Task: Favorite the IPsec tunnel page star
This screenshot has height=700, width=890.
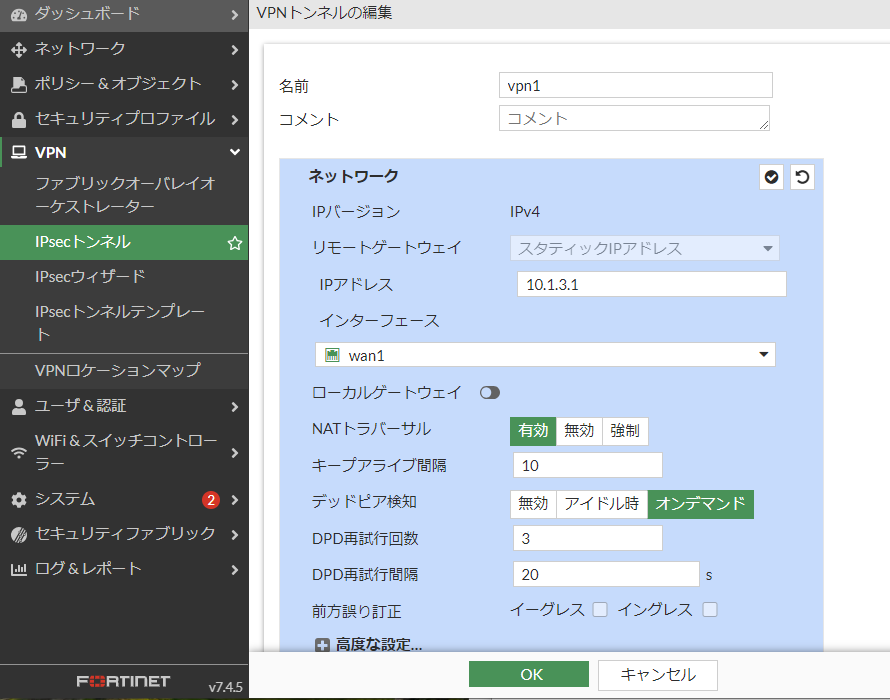Action: [x=234, y=243]
